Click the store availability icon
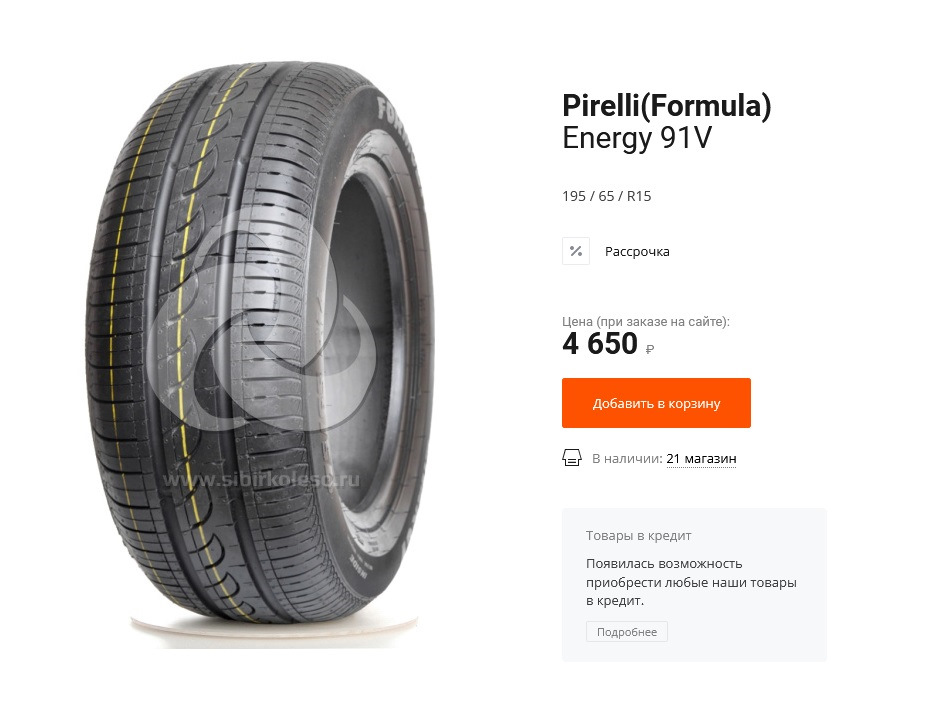This screenshot has width=926, height=712. (572, 458)
